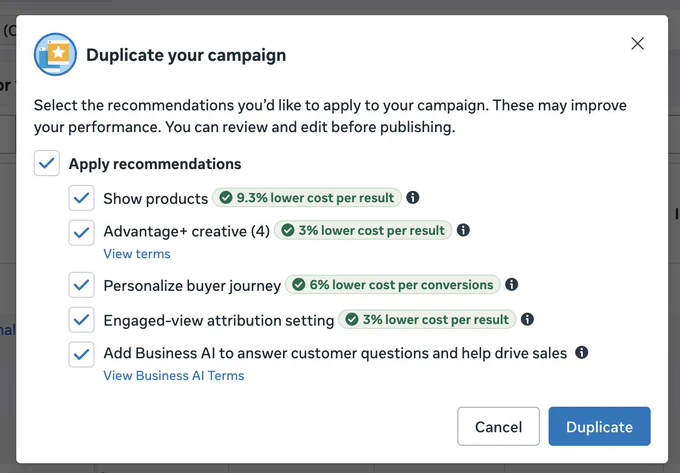
Task: Click the 9.3% lower cost per result badge
Action: coord(307,198)
